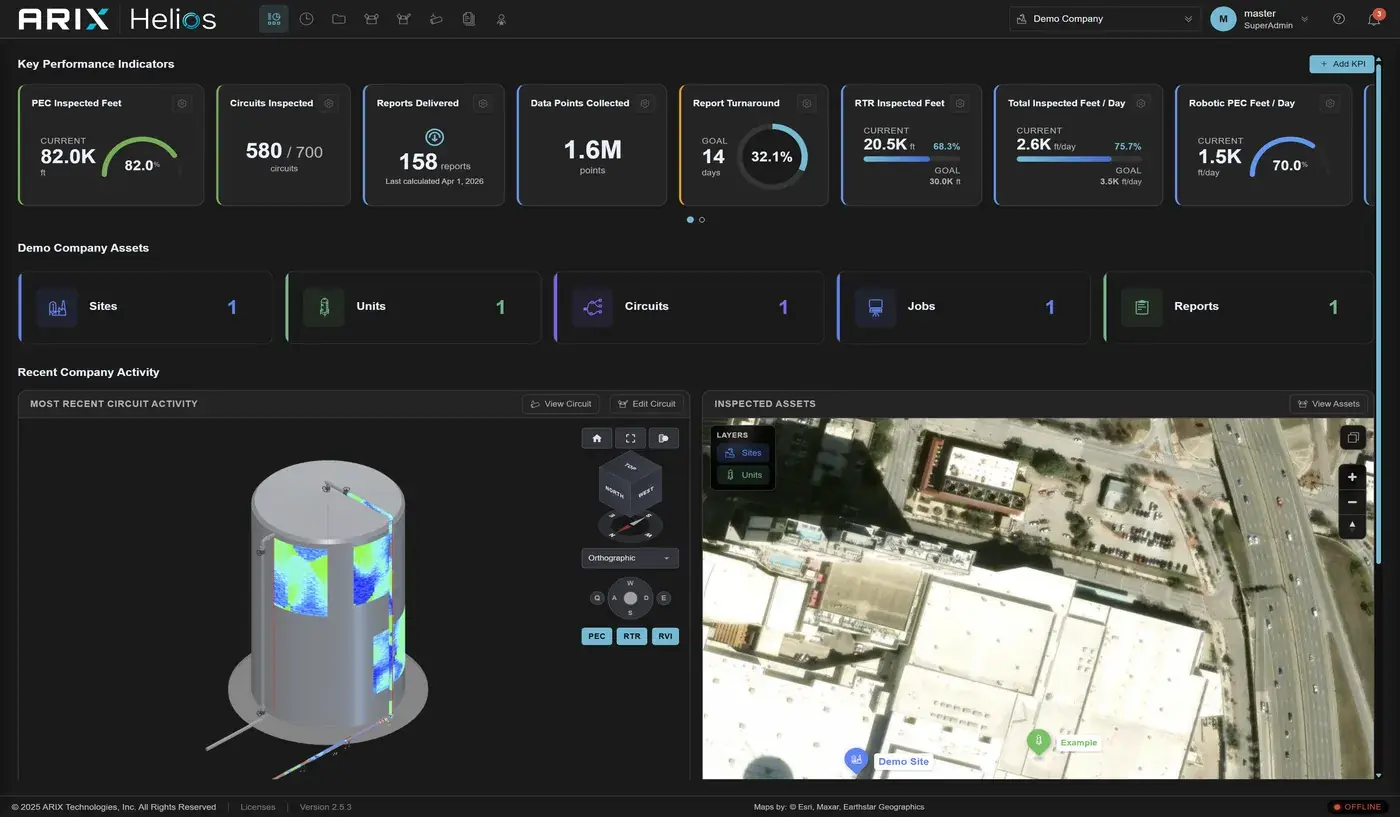
Task: Toggle the RTR data layer
Action: [x=632, y=636]
